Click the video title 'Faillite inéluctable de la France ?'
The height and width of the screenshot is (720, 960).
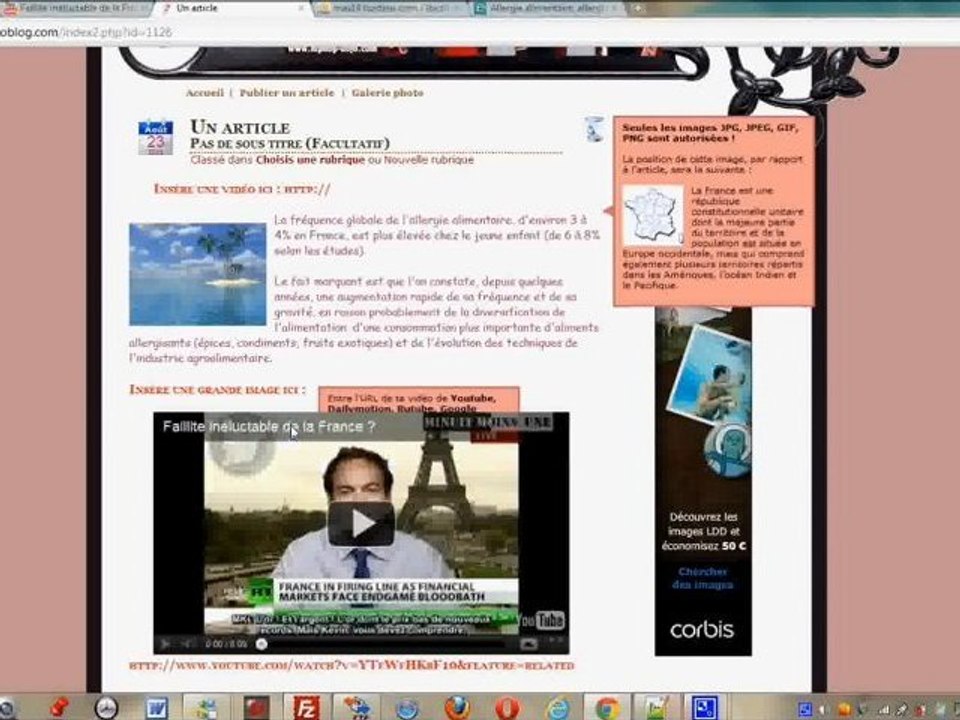[269, 427]
